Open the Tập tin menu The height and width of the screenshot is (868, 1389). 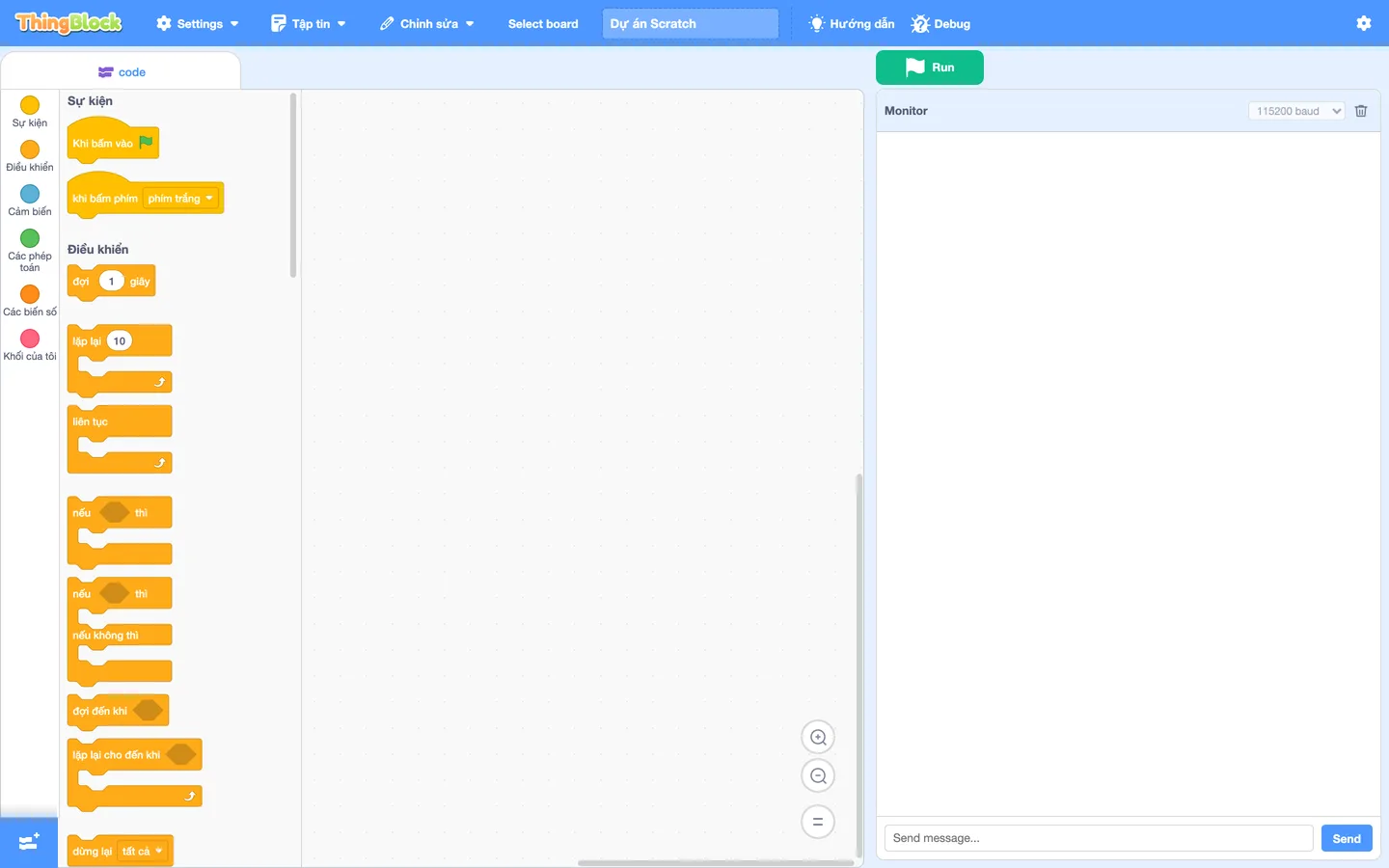[308, 23]
